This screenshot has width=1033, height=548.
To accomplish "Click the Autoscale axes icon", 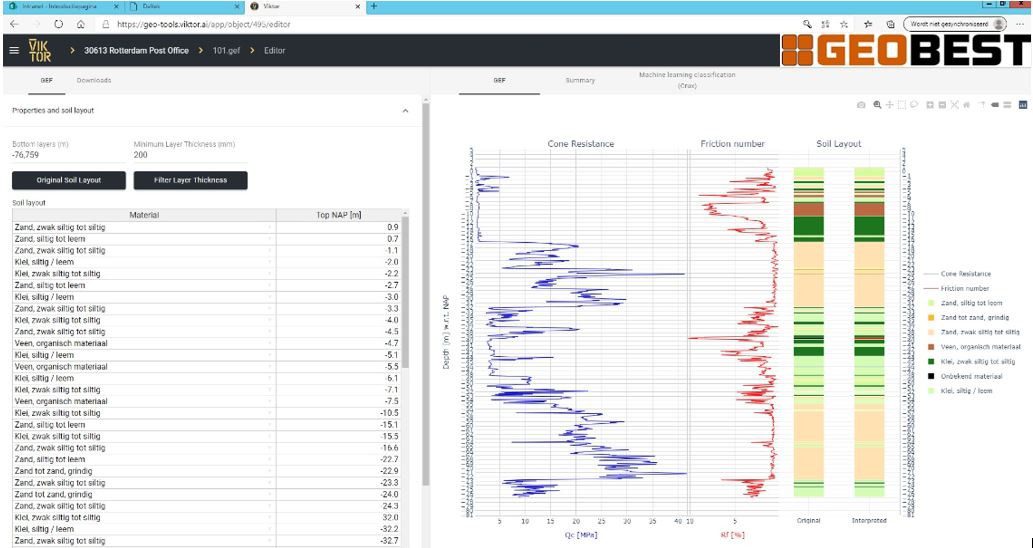I will click(955, 105).
